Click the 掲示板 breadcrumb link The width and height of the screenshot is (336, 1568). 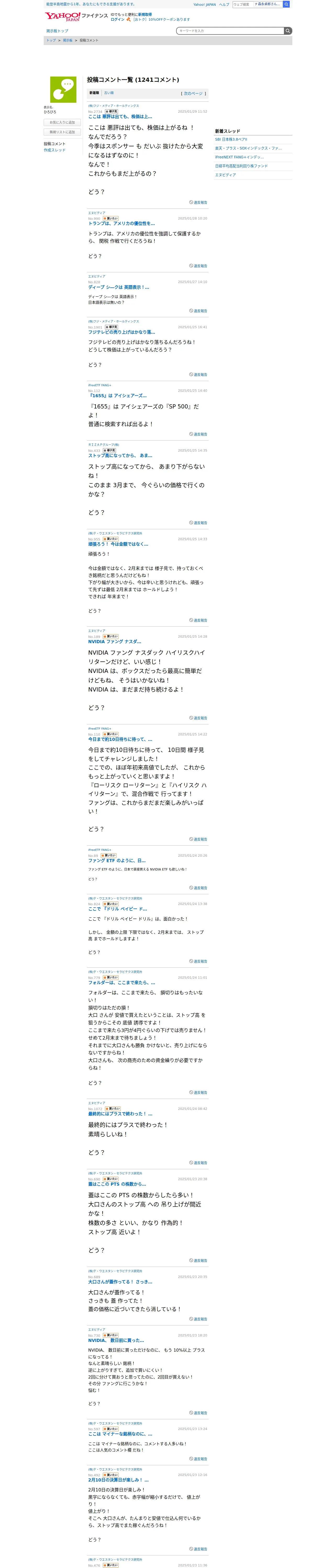(x=68, y=40)
